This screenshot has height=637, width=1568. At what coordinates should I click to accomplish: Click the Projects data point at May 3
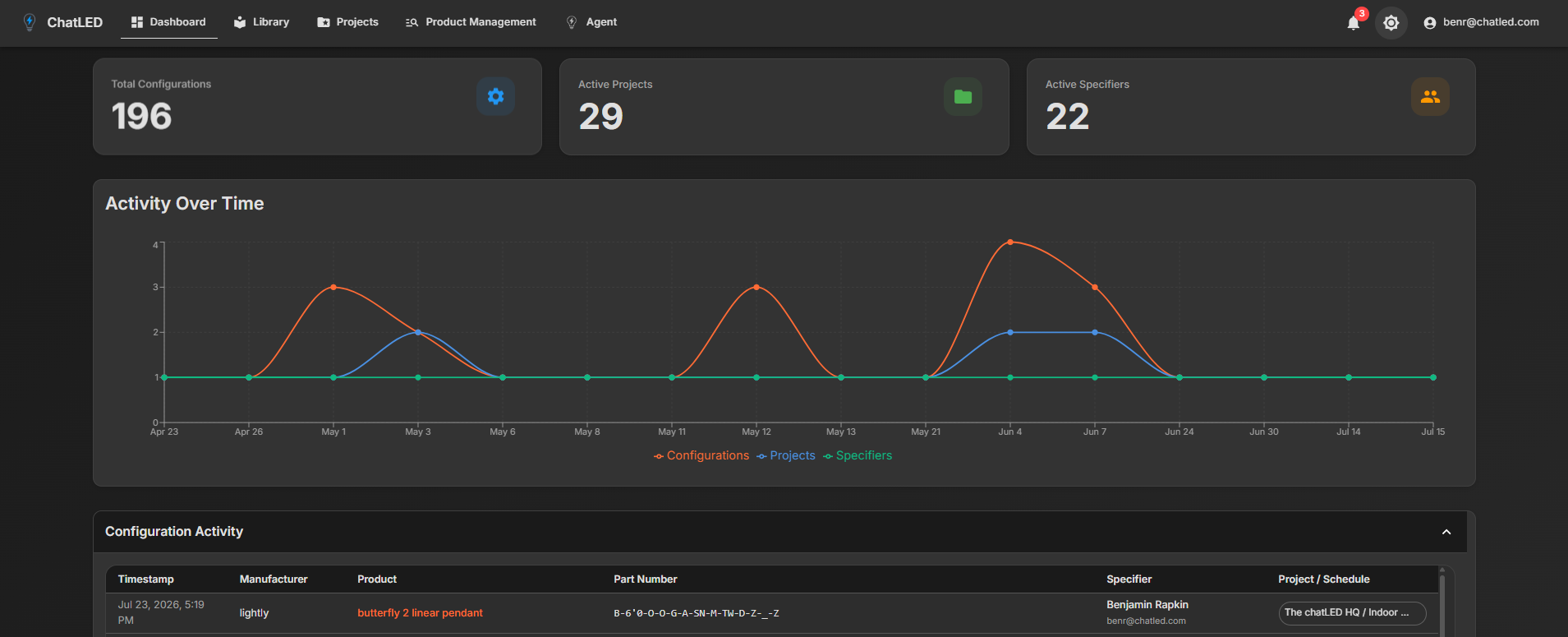[418, 332]
